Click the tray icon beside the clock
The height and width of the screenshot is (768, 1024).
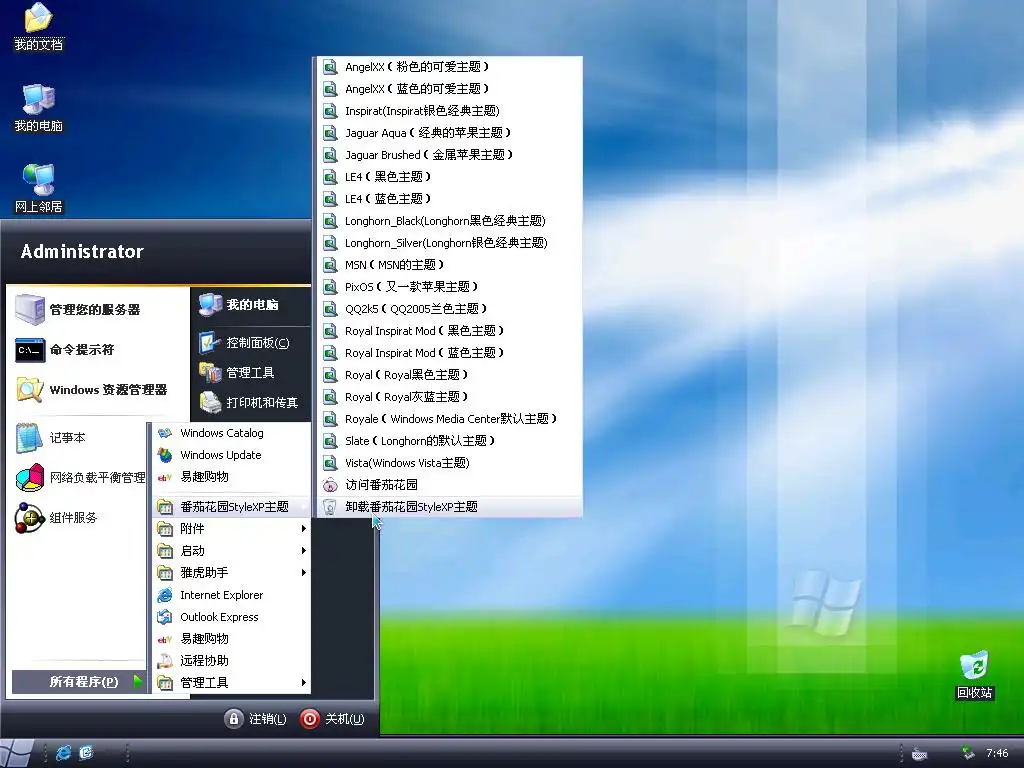click(968, 754)
